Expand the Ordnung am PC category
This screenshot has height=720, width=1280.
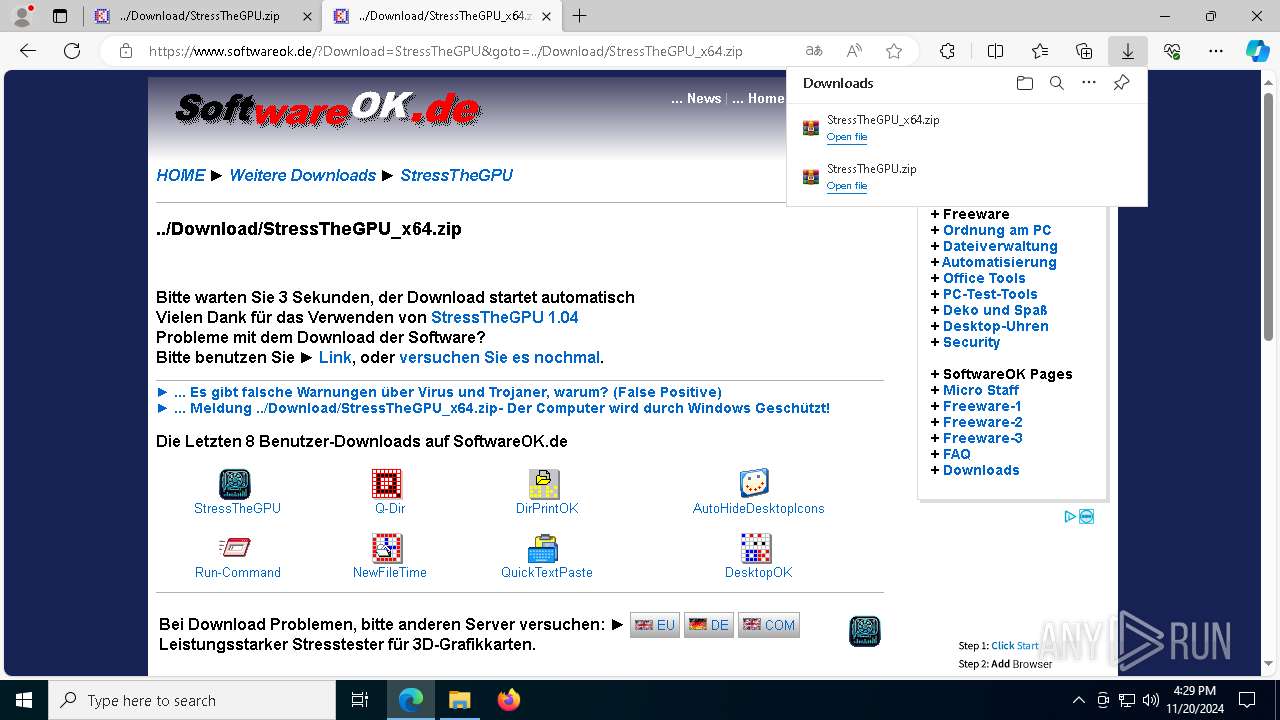997,230
